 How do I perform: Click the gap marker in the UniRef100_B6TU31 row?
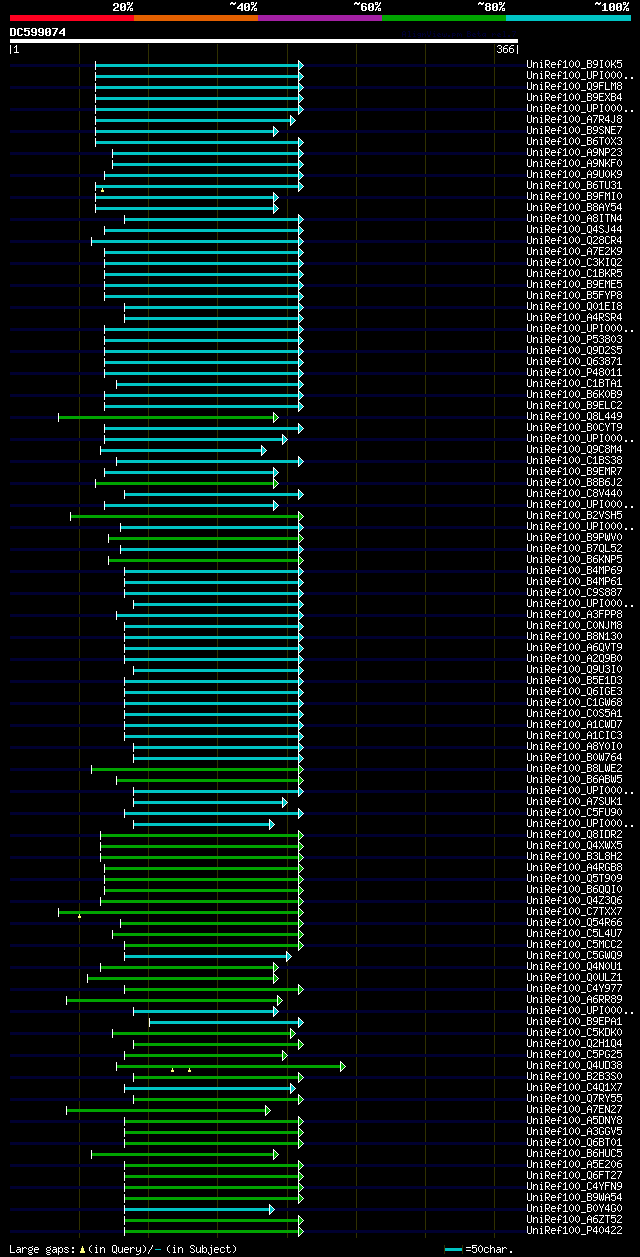pyautogui.click(x=102, y=190)
